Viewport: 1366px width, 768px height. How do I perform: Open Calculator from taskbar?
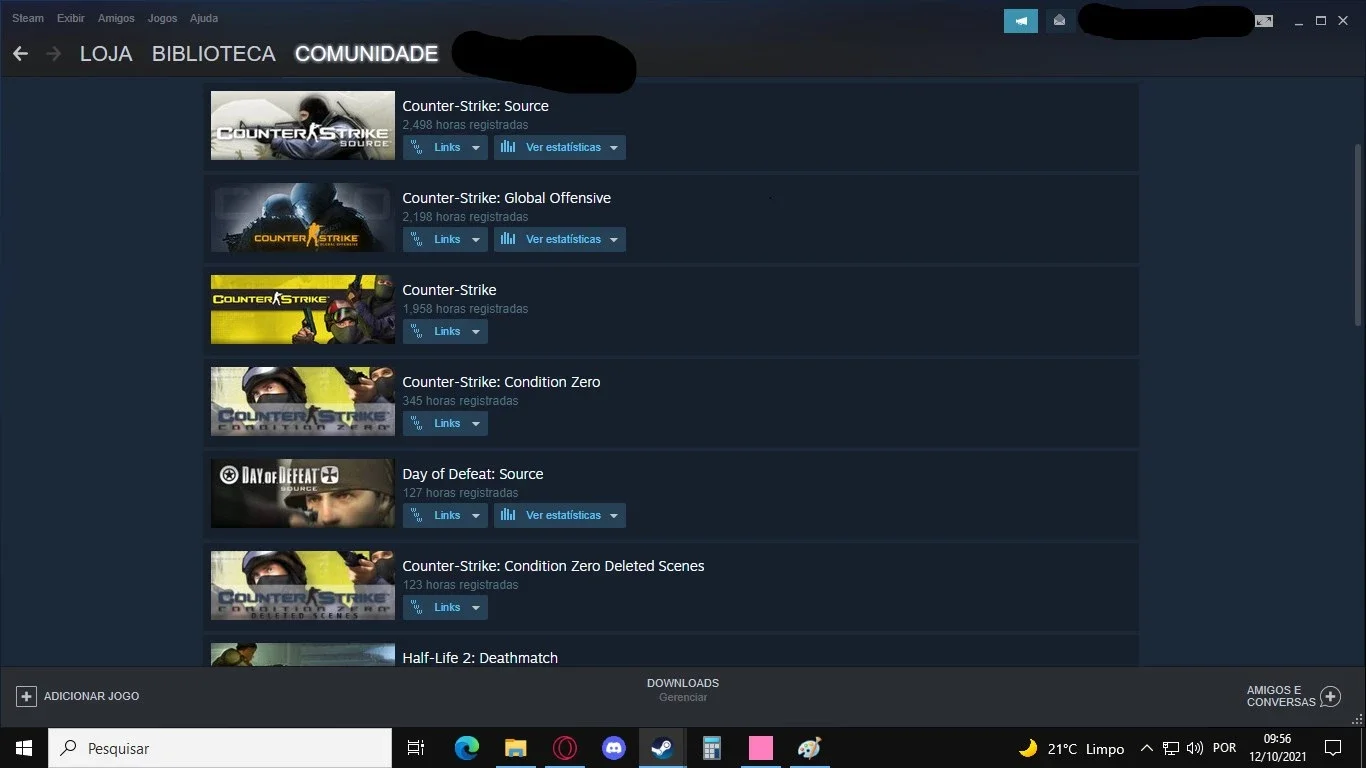711,748
